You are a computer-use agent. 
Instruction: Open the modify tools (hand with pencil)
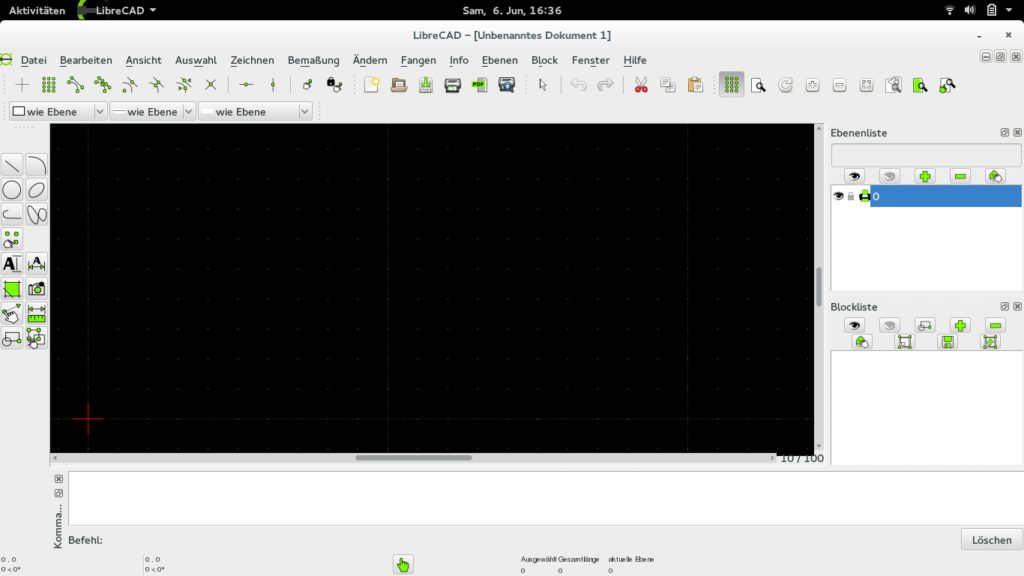click(x=12, y=313)
